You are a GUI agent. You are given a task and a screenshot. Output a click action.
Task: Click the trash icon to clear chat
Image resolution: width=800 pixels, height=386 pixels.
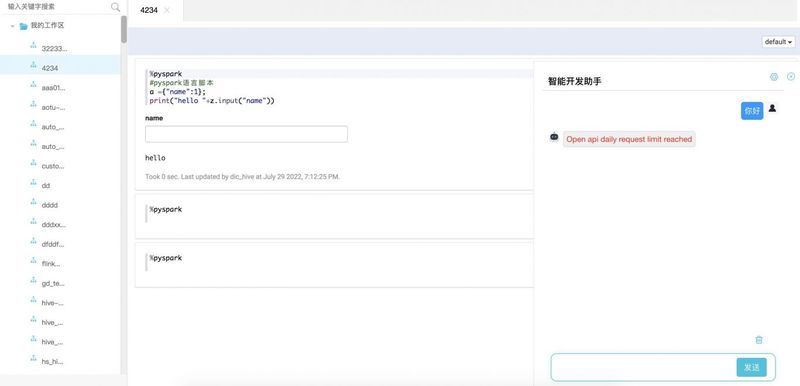(x=759, y=340)
